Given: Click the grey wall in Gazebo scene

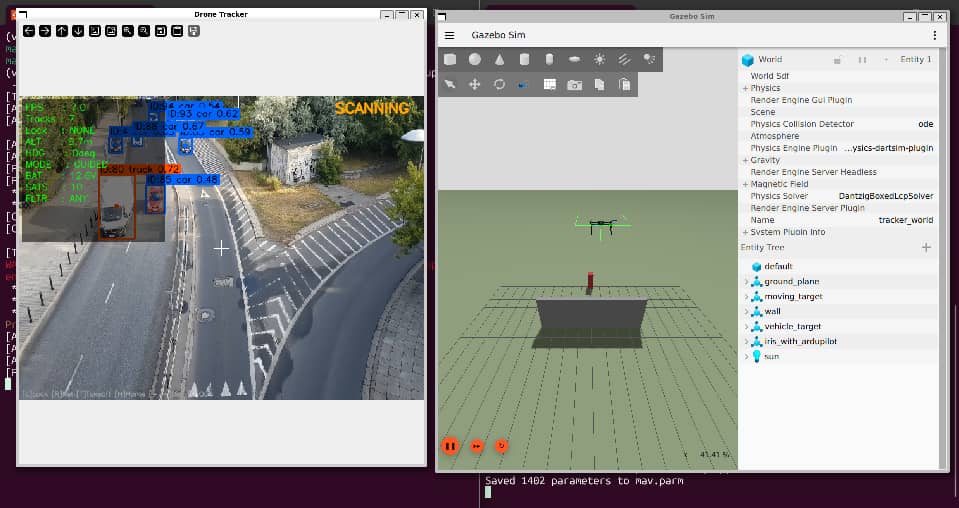Looking at the screenshot, I should (x=591, y=315).
